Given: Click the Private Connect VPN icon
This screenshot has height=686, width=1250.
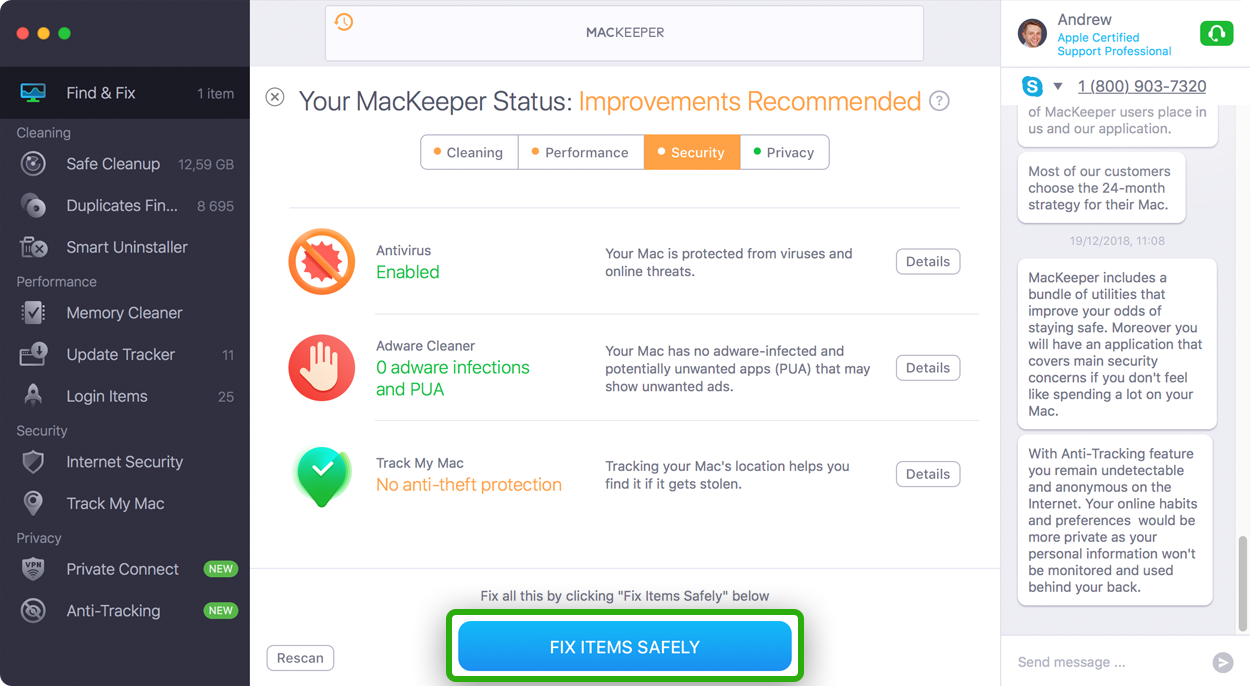Looking at the screenshot, I should tap(33, 569).
